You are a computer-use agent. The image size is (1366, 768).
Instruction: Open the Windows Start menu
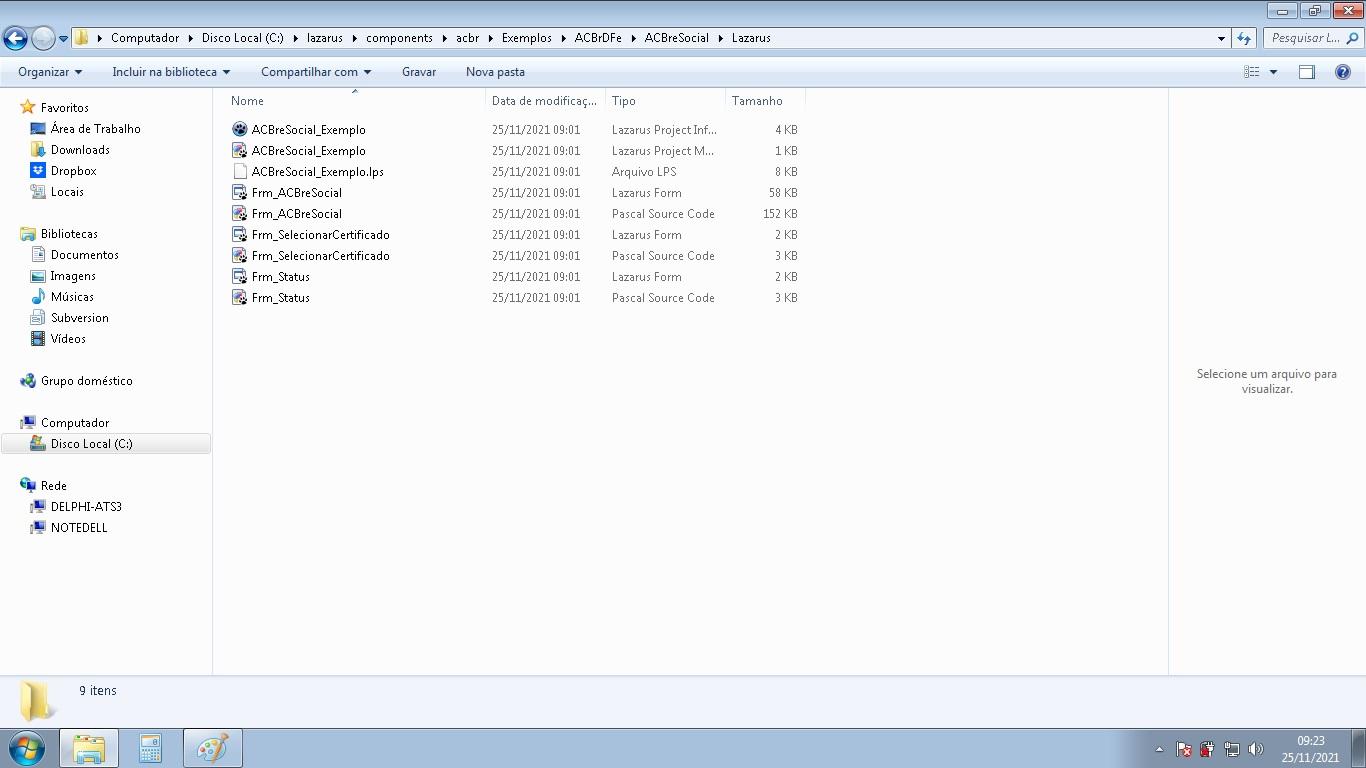(26, 748)
